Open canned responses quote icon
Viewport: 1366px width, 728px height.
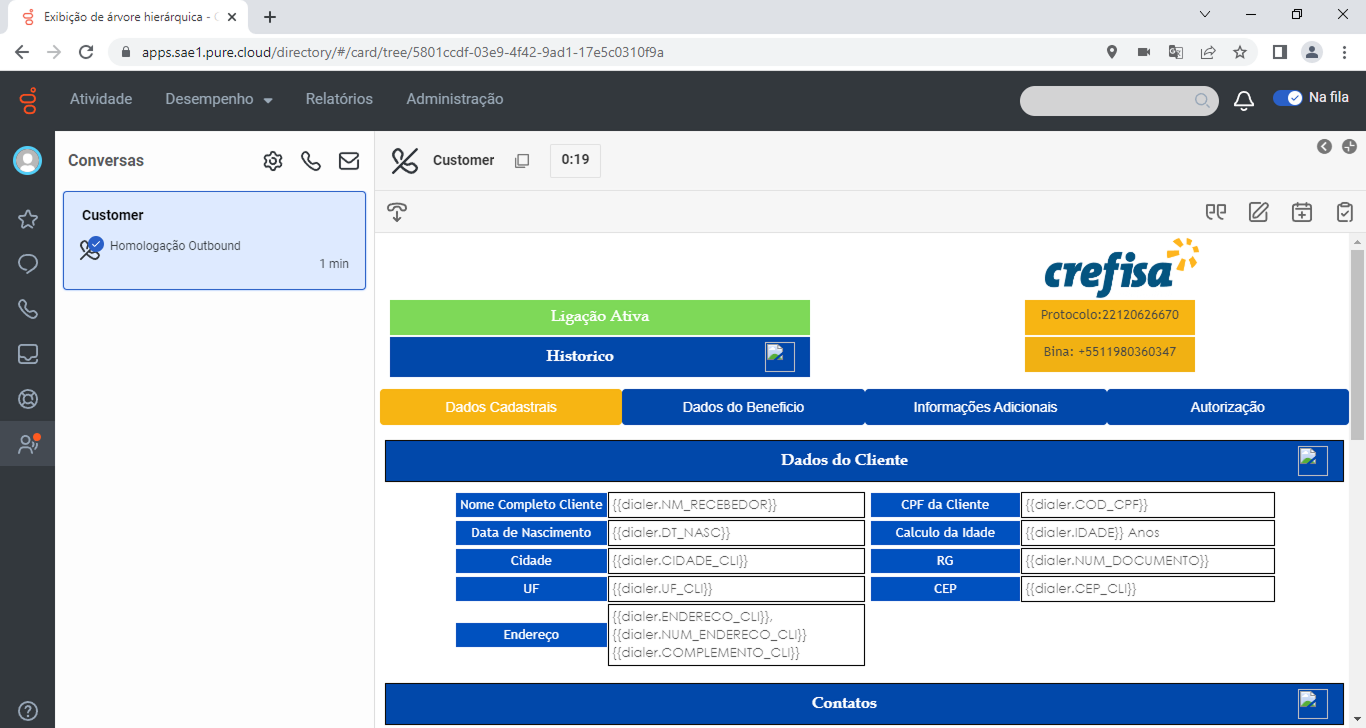[1216, 212]
